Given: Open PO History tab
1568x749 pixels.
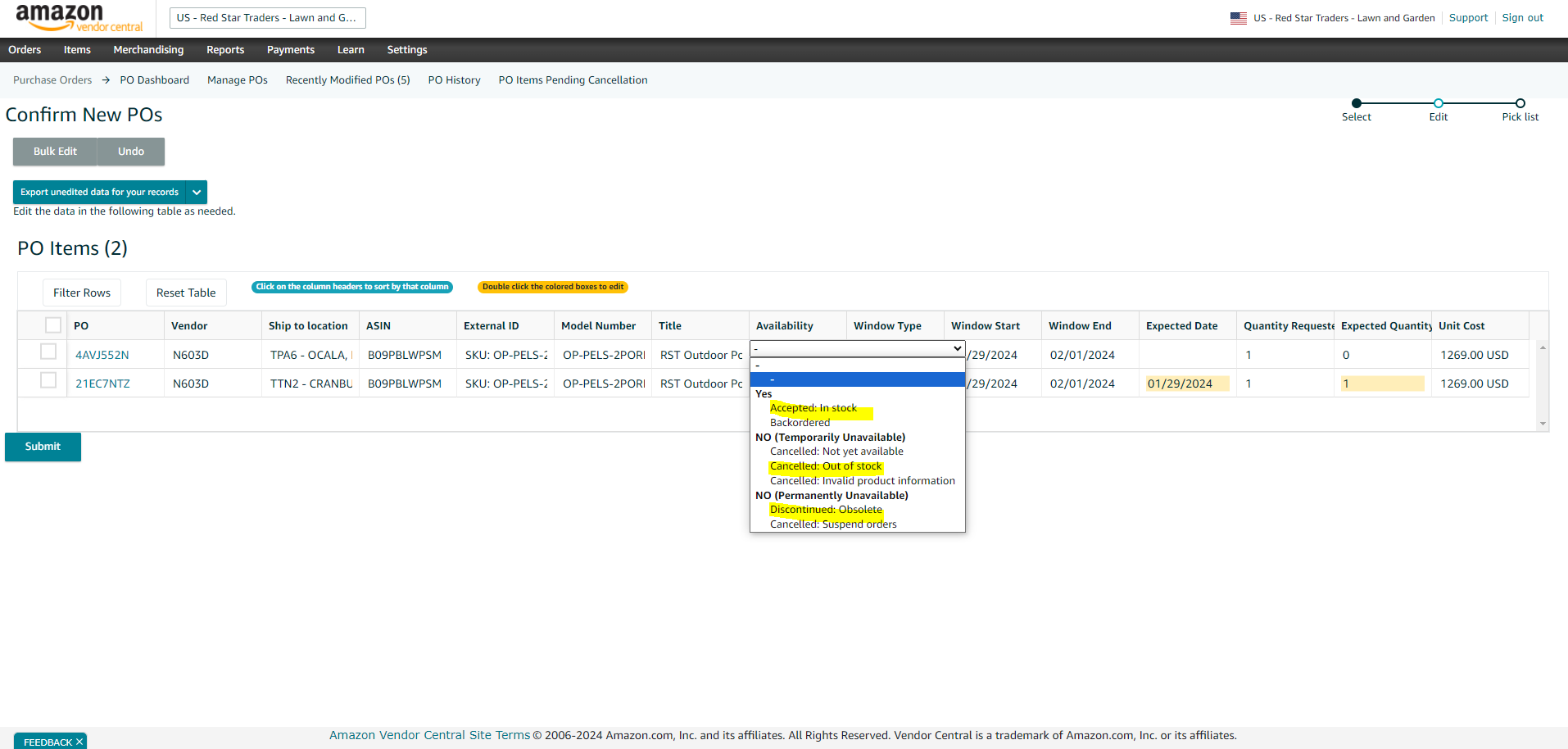Looking at the screenshot, I should tap(454, 80).
